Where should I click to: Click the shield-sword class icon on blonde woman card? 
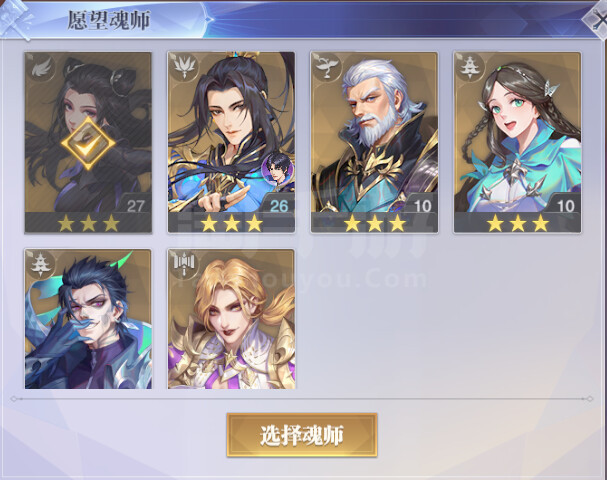coord(183,264)
